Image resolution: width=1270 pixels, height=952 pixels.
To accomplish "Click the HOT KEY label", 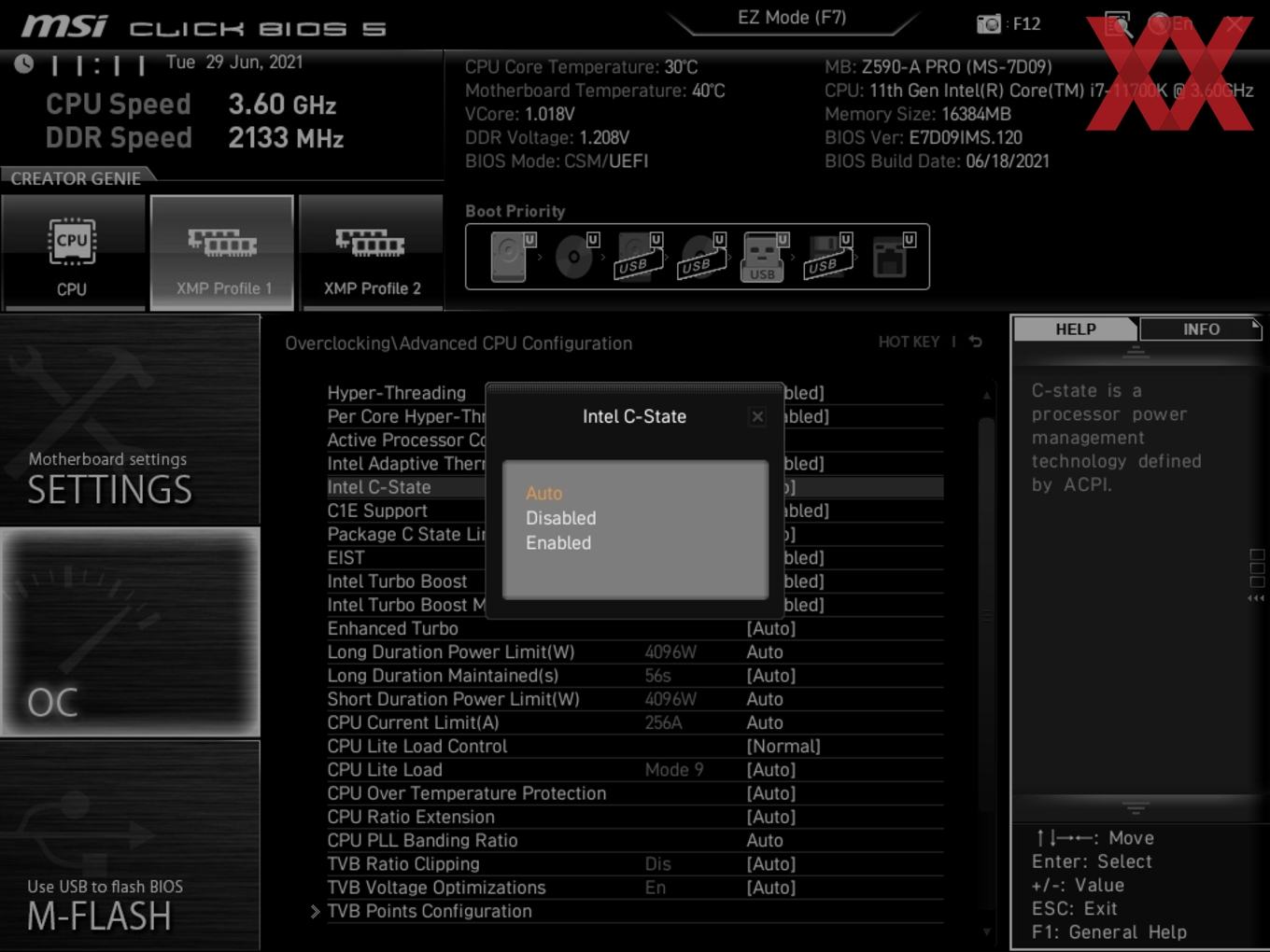I will click(909, 342).
